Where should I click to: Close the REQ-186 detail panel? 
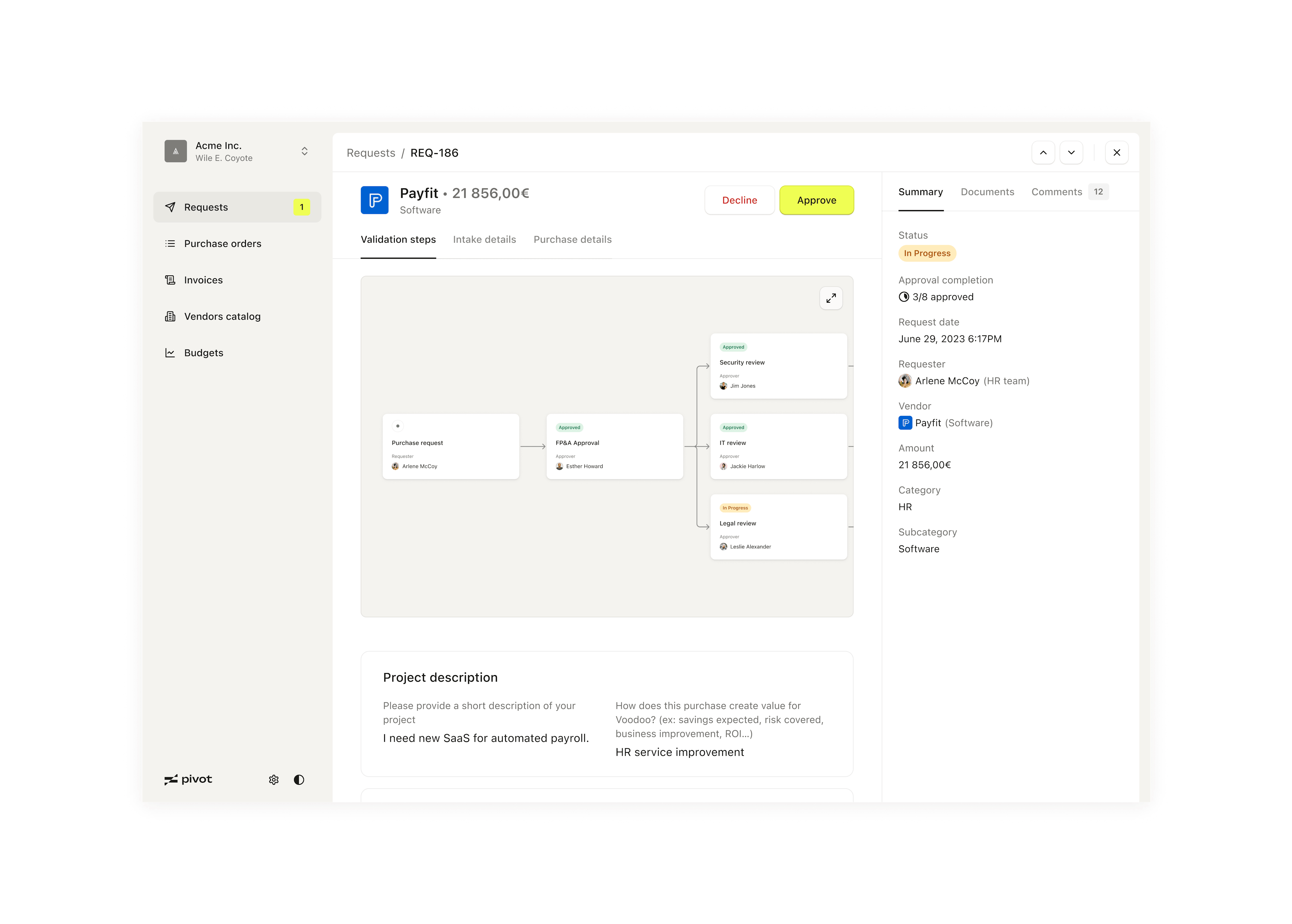coord(1117,152)
